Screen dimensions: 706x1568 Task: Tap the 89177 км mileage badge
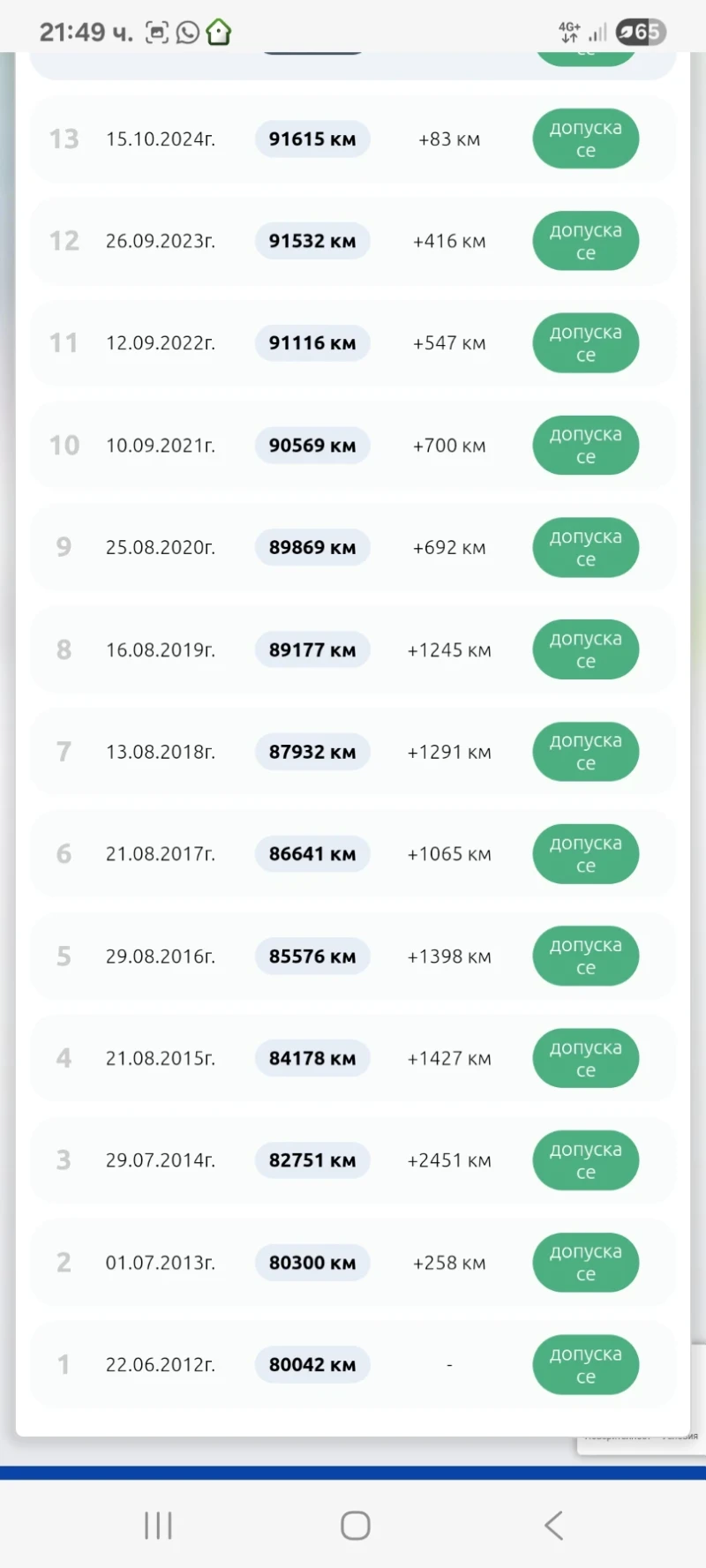click(312, 650)
